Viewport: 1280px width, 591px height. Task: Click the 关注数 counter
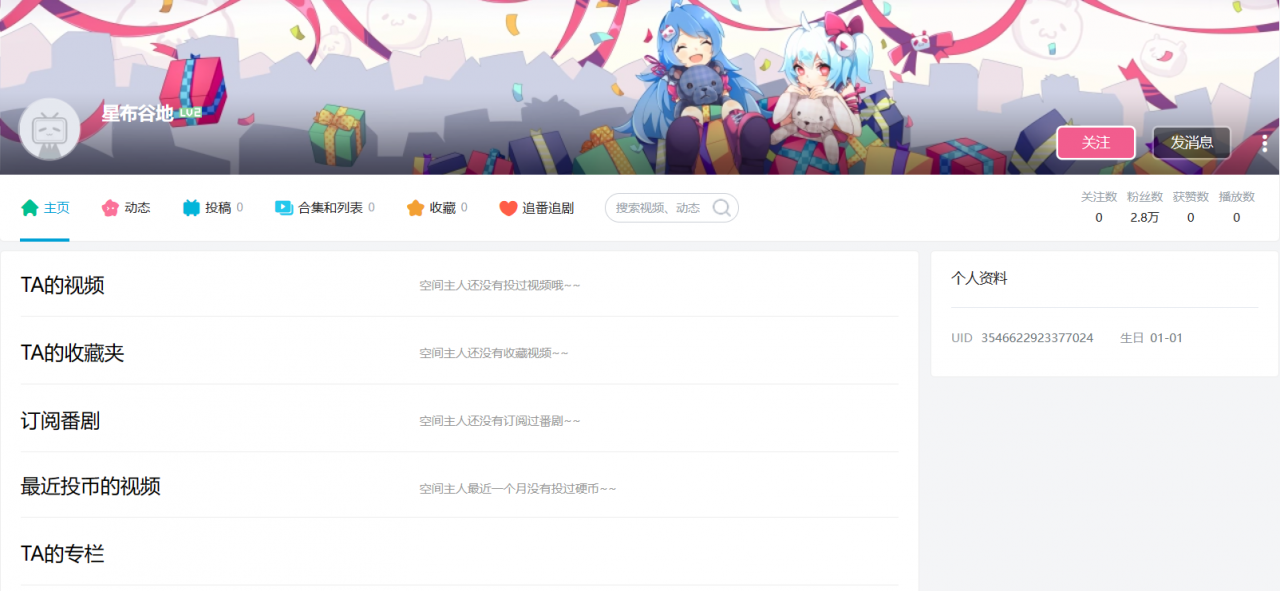pos(1099,207)
